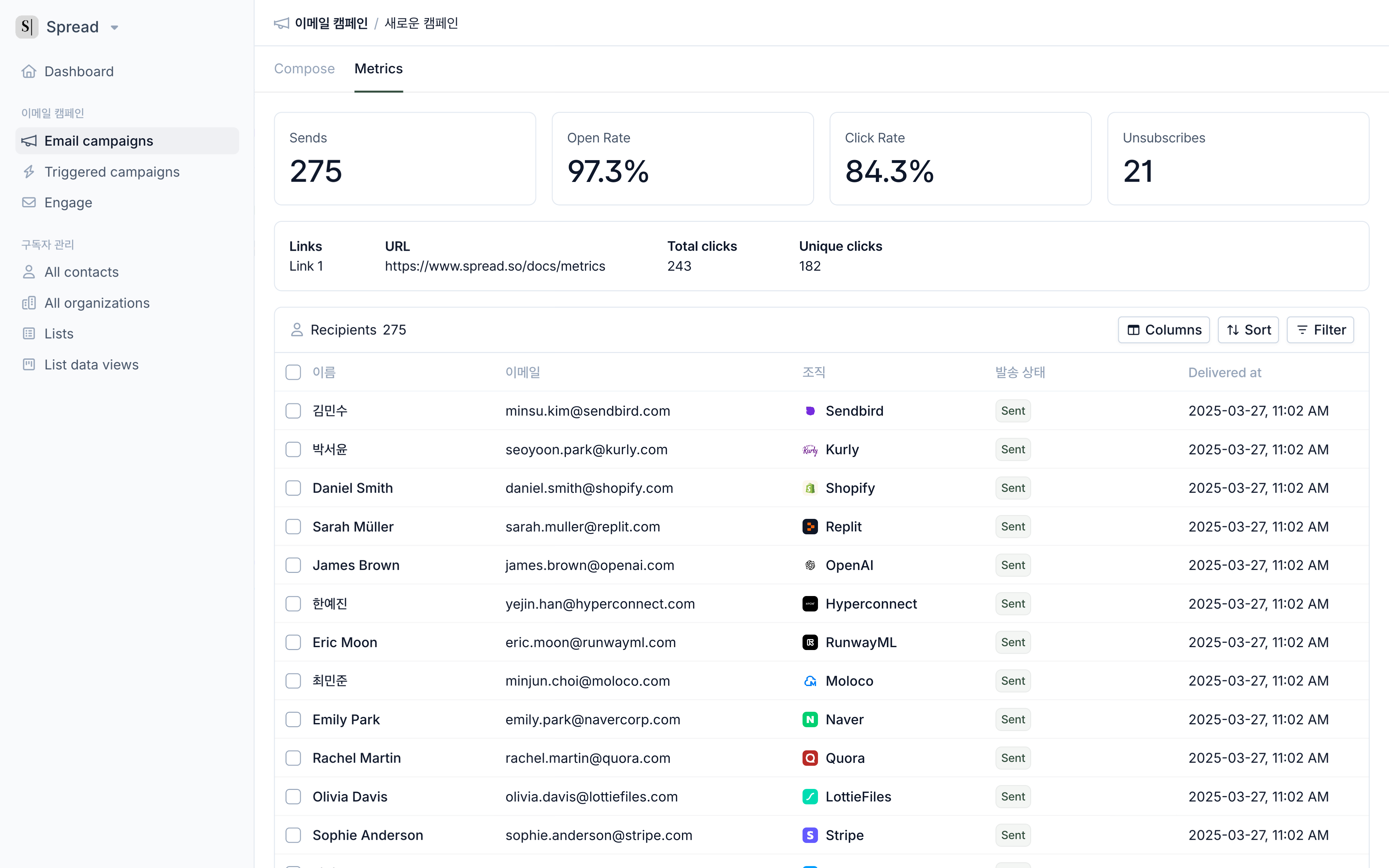Open the Filter button
This screenshot has width=1389, height=868.
click(x=1320, y=330)
